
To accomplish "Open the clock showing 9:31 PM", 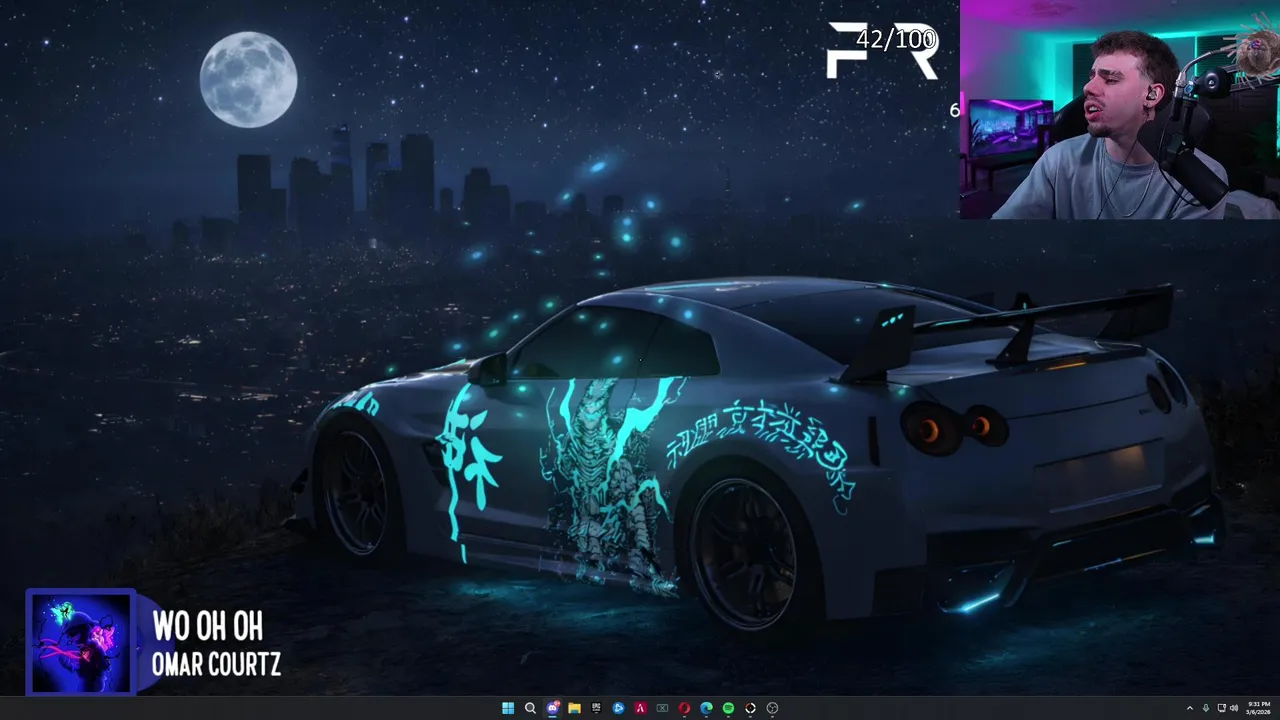I will coord(1259,708).
